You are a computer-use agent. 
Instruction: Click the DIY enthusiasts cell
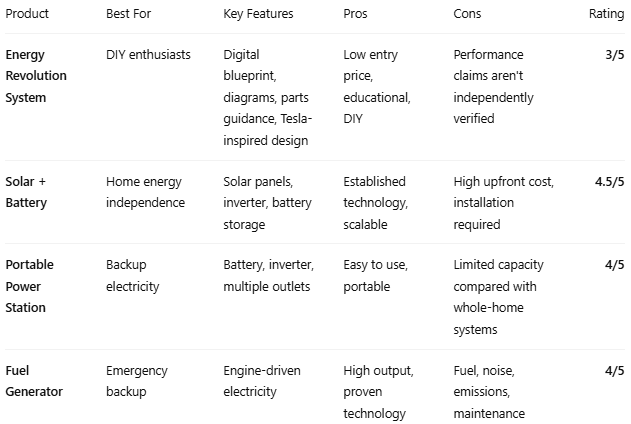click(x=148, y=55)
